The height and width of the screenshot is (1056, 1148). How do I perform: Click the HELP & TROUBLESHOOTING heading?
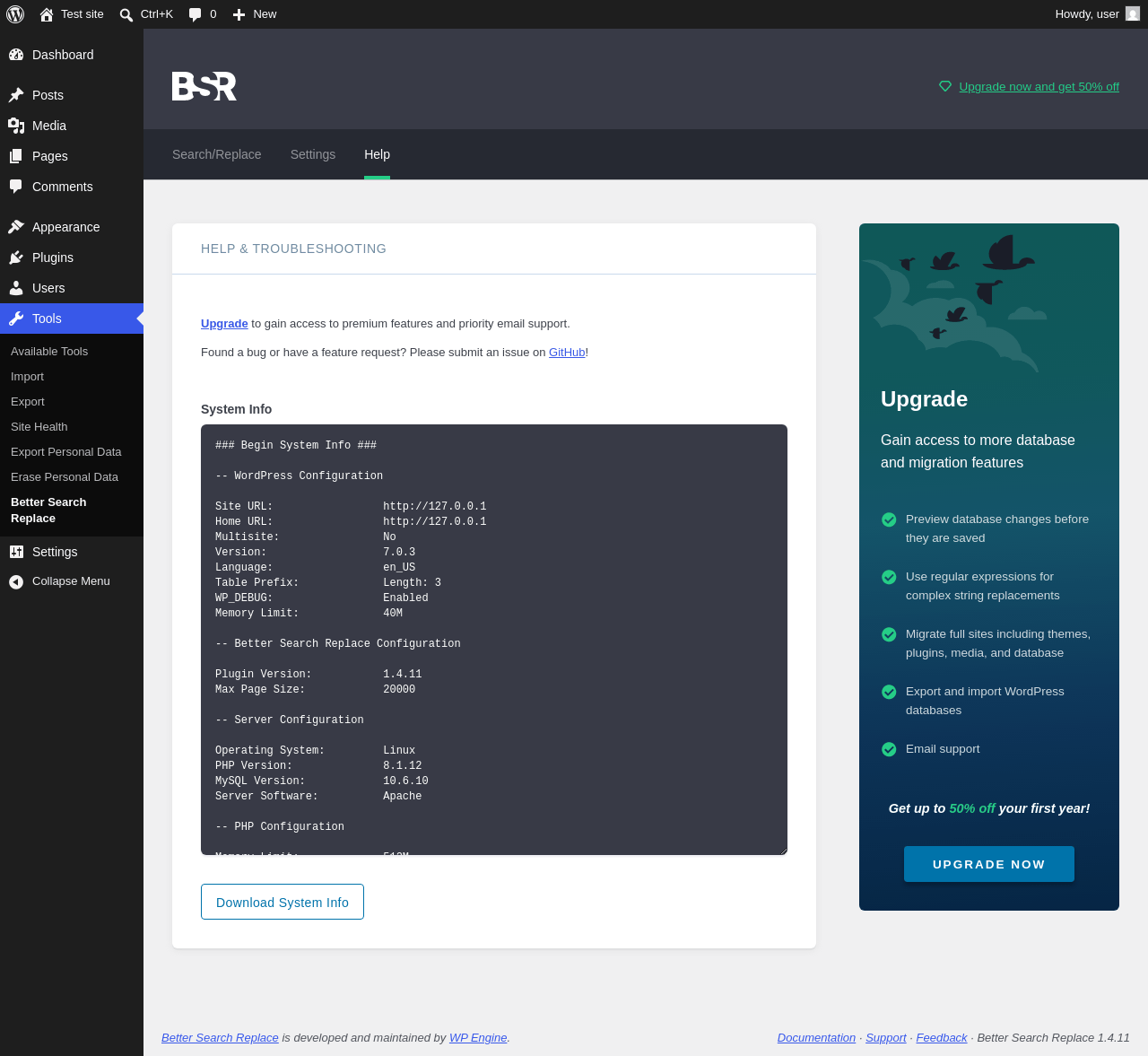[293, 249]
